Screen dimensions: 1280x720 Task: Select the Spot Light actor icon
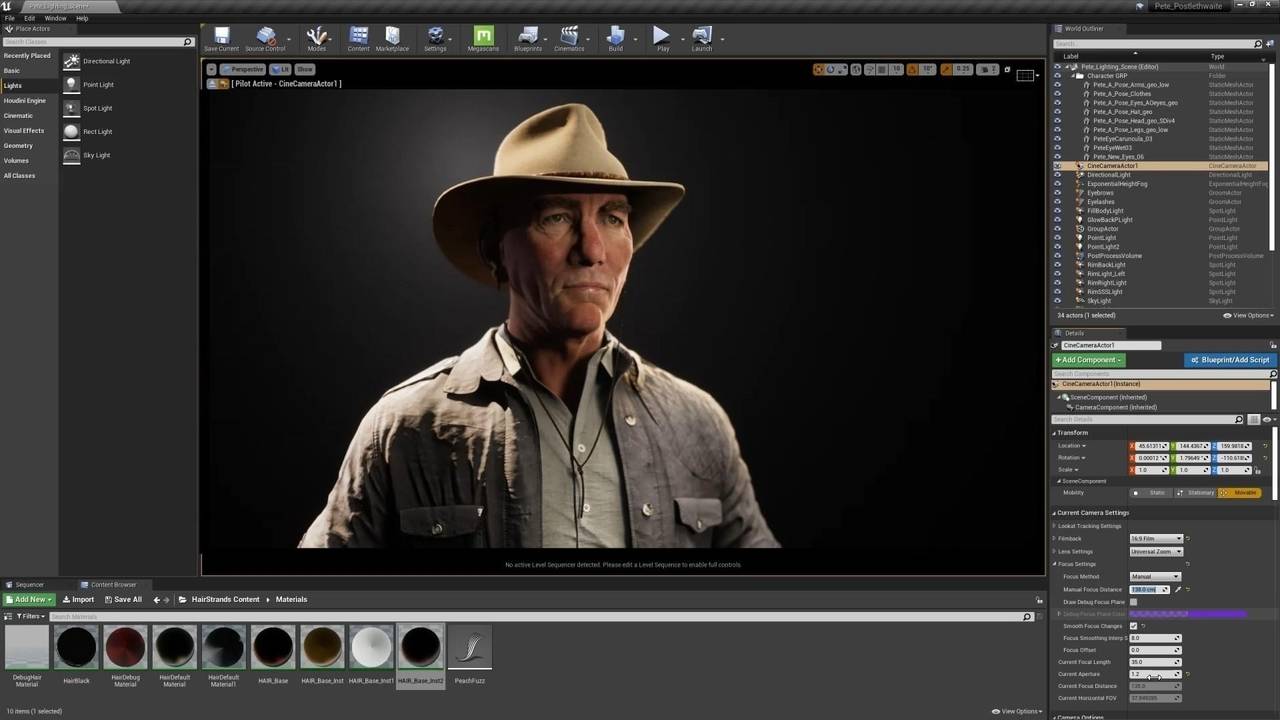pyautogui.click(x=72, y=108)
